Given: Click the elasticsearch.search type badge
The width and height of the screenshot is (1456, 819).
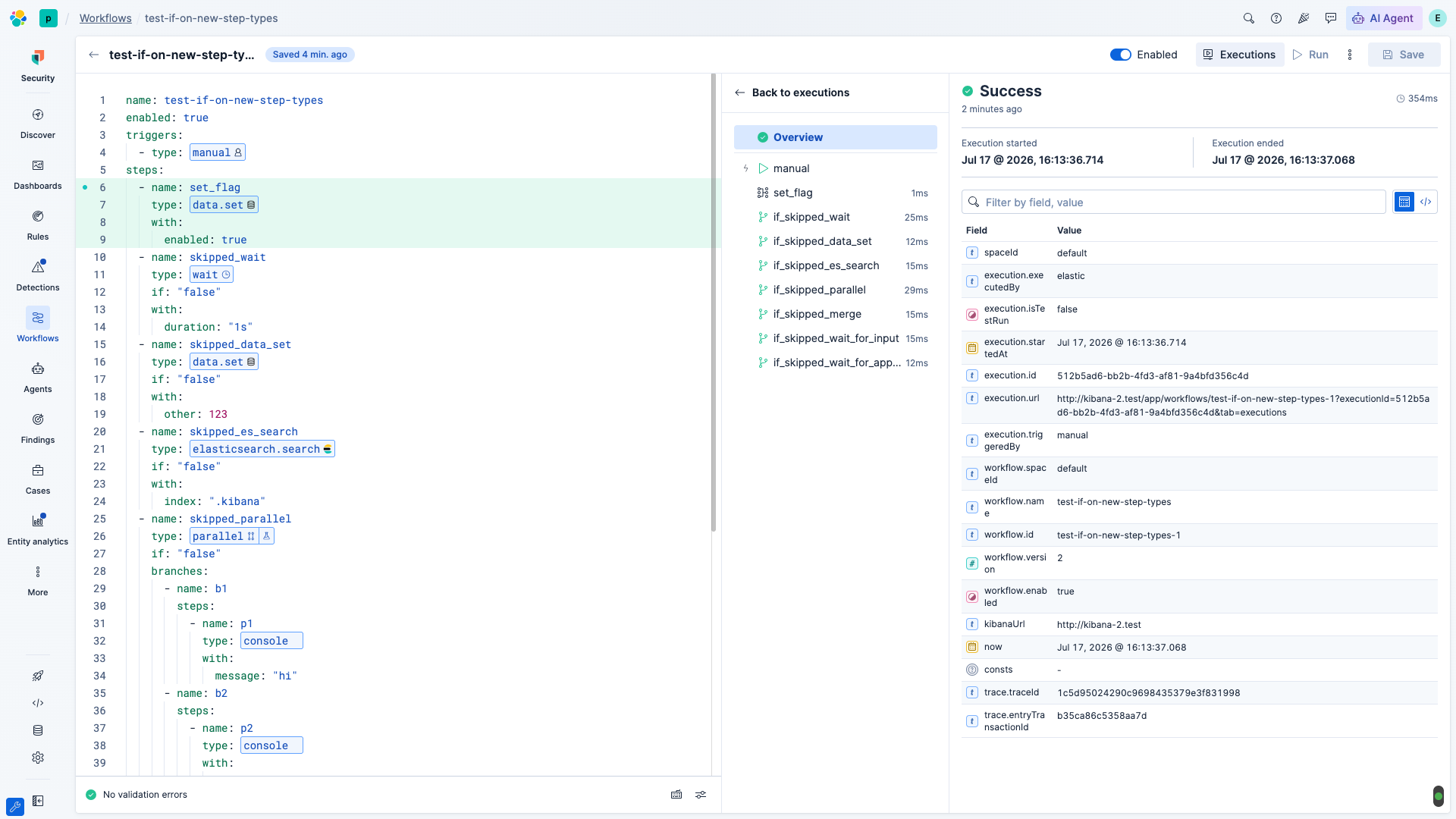Looking at the screenshot, I should coord(262,449).
